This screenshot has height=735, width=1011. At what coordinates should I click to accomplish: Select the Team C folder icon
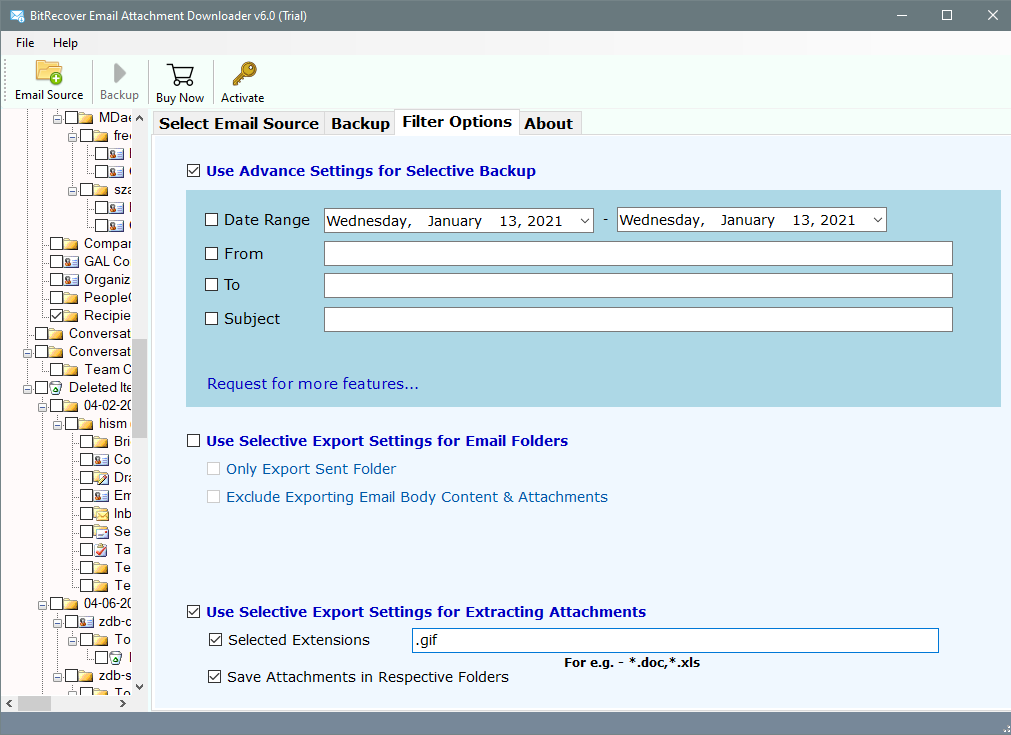click(x=71, y=369)
